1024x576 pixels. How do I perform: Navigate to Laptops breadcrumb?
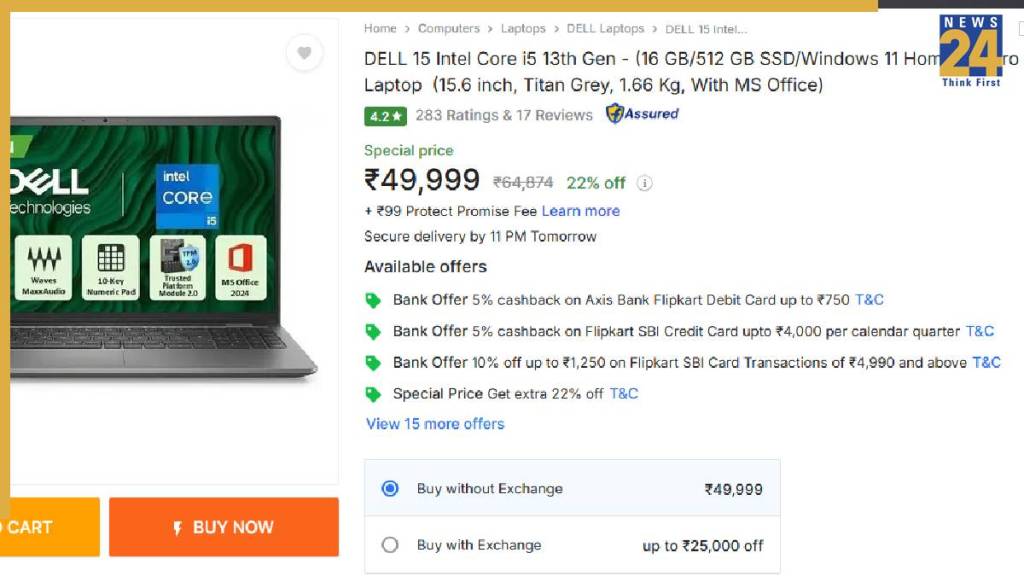click(523, 29)
